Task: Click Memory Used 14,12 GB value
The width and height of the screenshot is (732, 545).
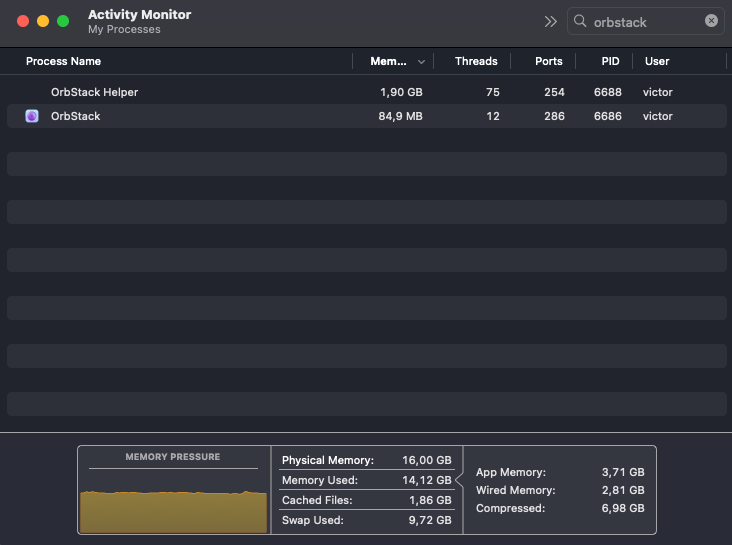Action: pyautogui.click(x=427, y=480)
